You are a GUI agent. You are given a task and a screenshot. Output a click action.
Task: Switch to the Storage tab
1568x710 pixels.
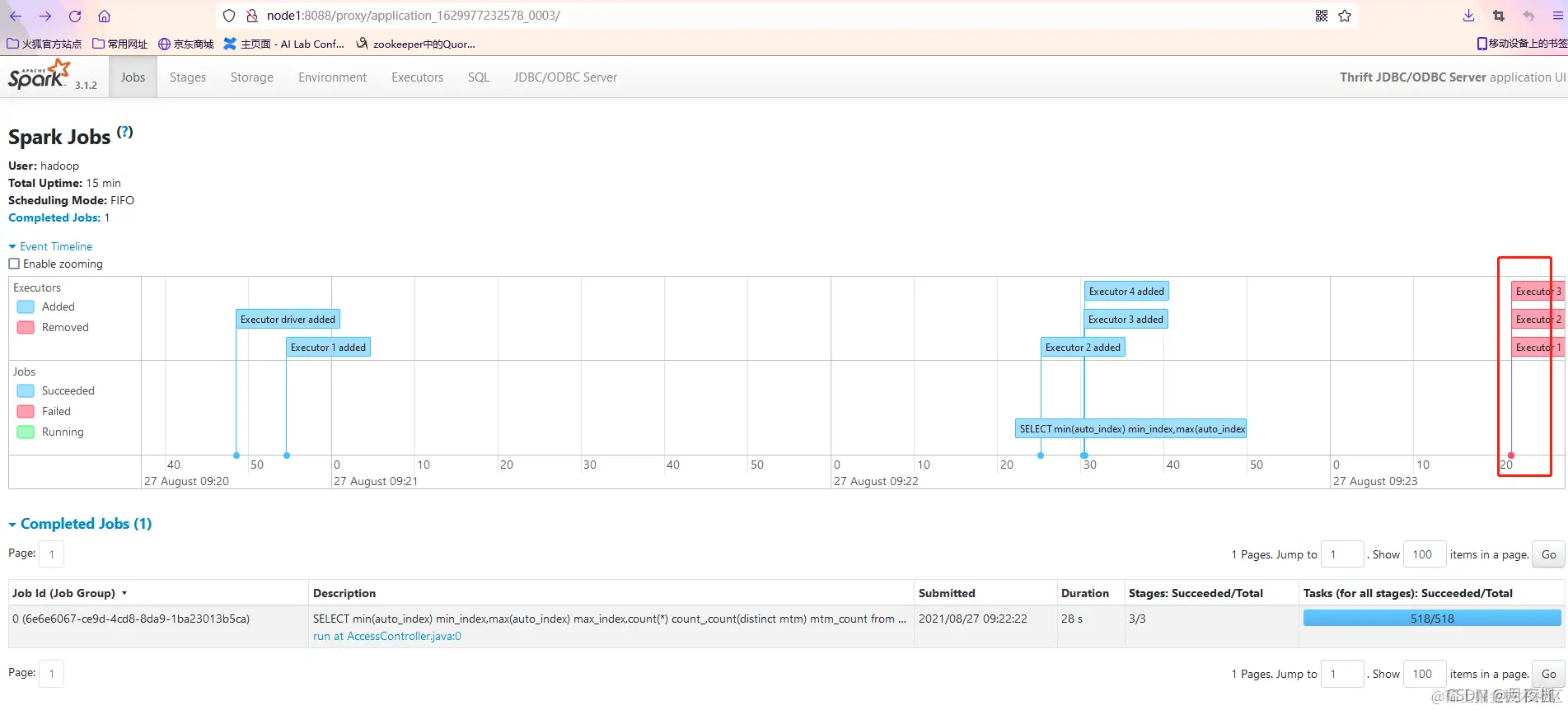pyautogui.click(x=252, y=77)
